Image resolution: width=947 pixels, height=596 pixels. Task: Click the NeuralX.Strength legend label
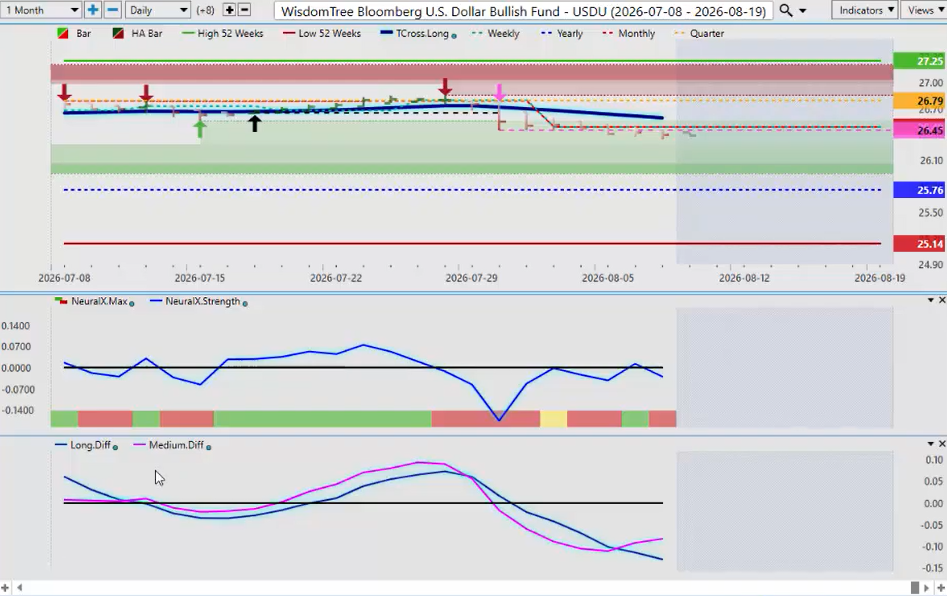point(202,301)
